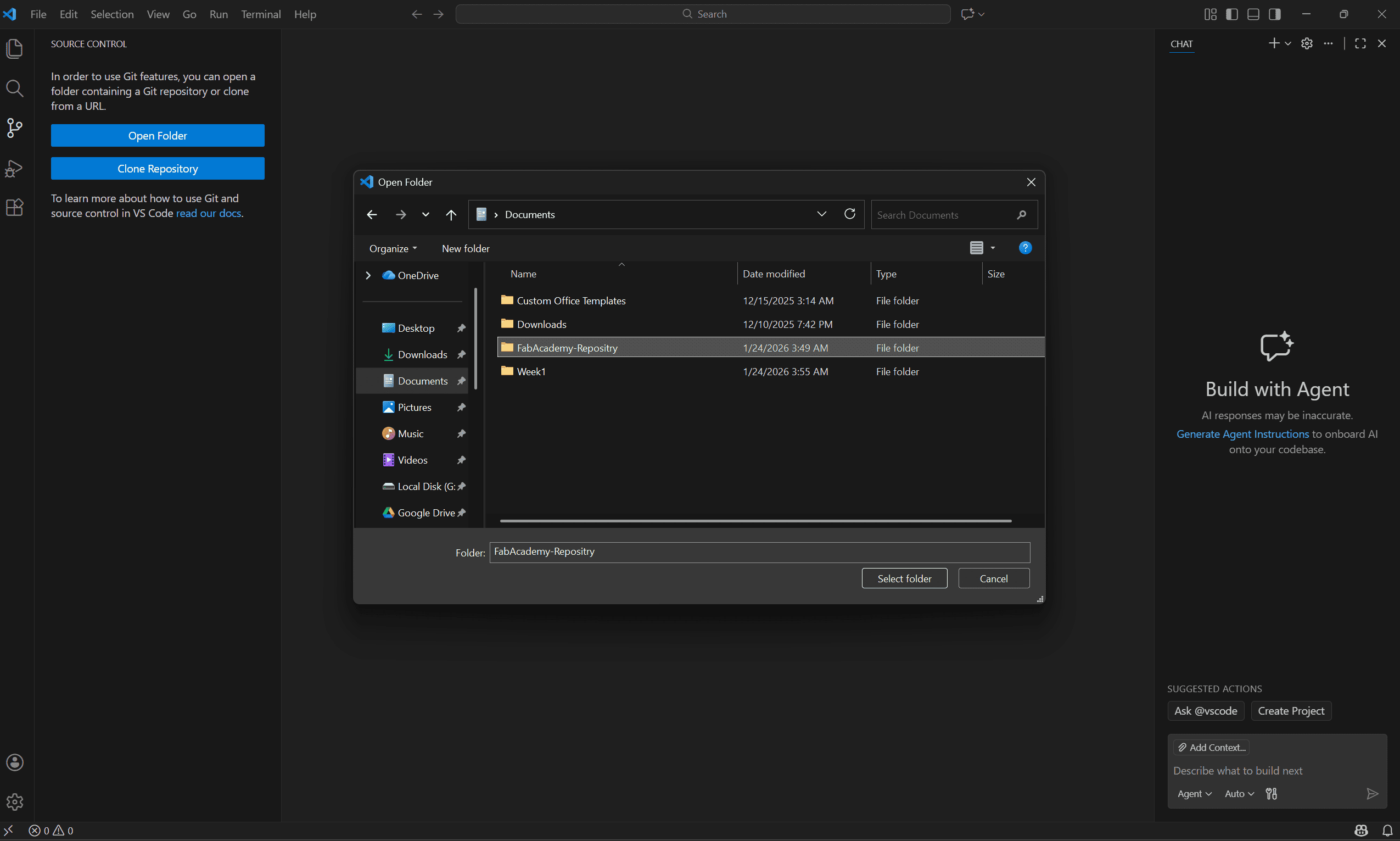Toggle the panel layout button
The image size is (1400, 841).
tap(1253, 14)
